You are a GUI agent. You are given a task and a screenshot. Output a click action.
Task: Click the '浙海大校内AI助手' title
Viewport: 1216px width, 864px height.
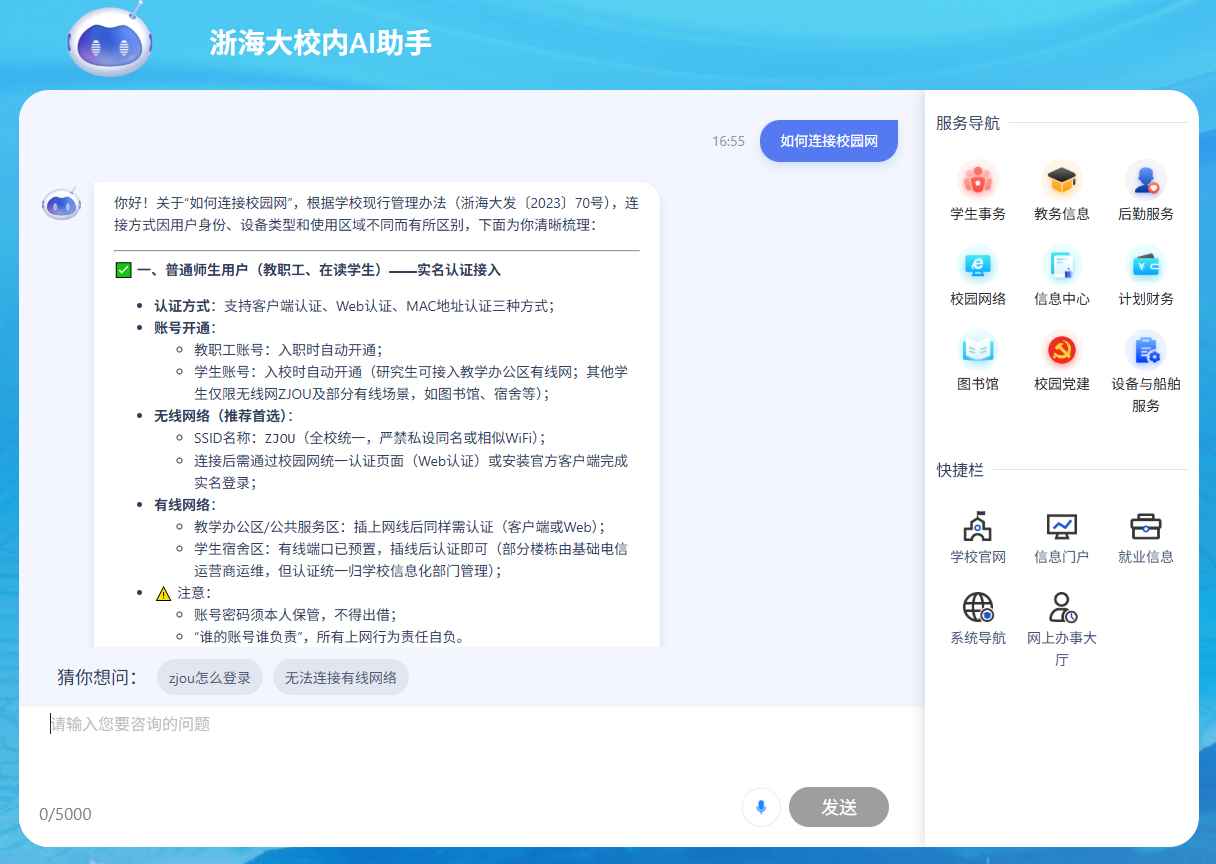pyautogui.click(x=320, y=42)
